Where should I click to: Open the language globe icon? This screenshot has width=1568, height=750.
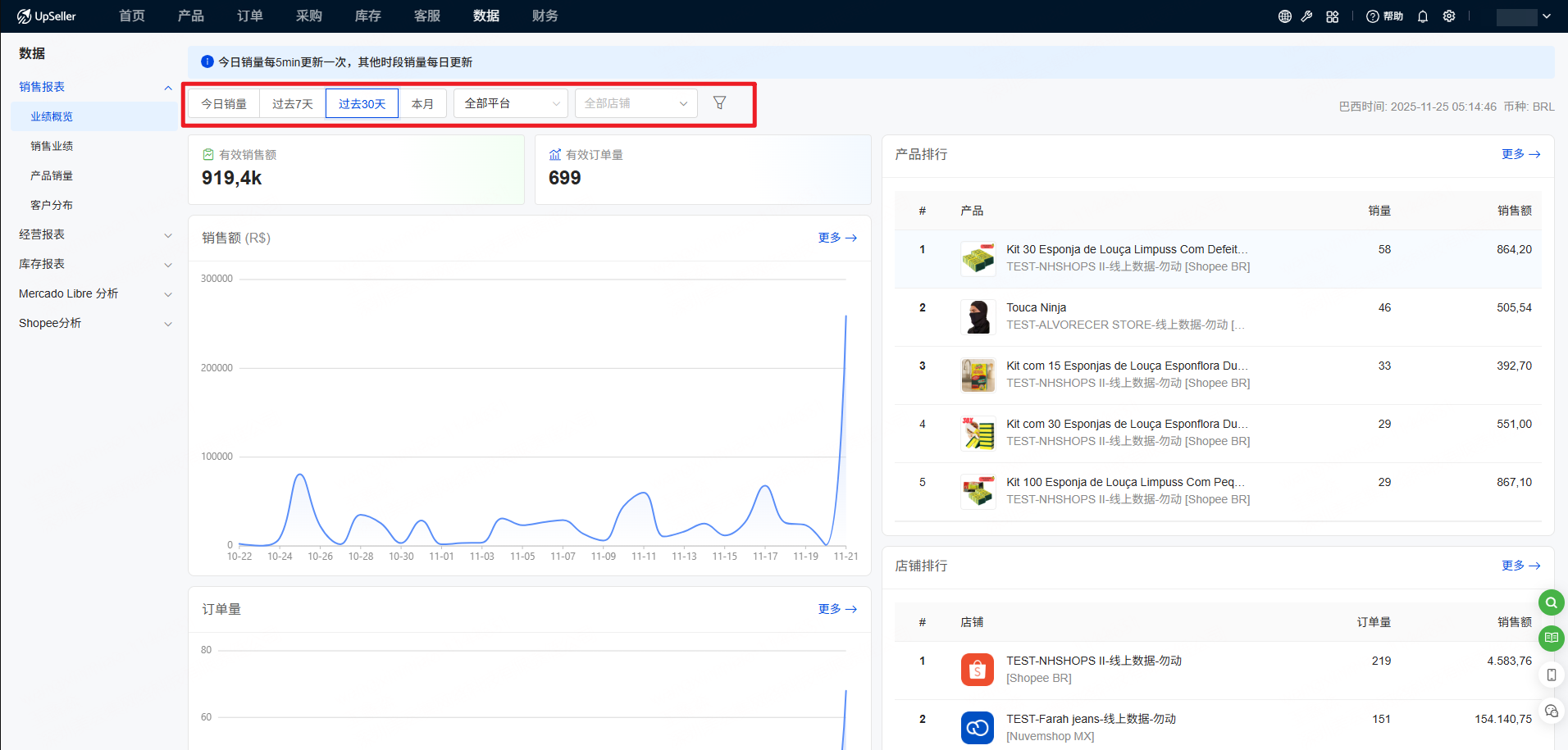(x=1285, y=16)
